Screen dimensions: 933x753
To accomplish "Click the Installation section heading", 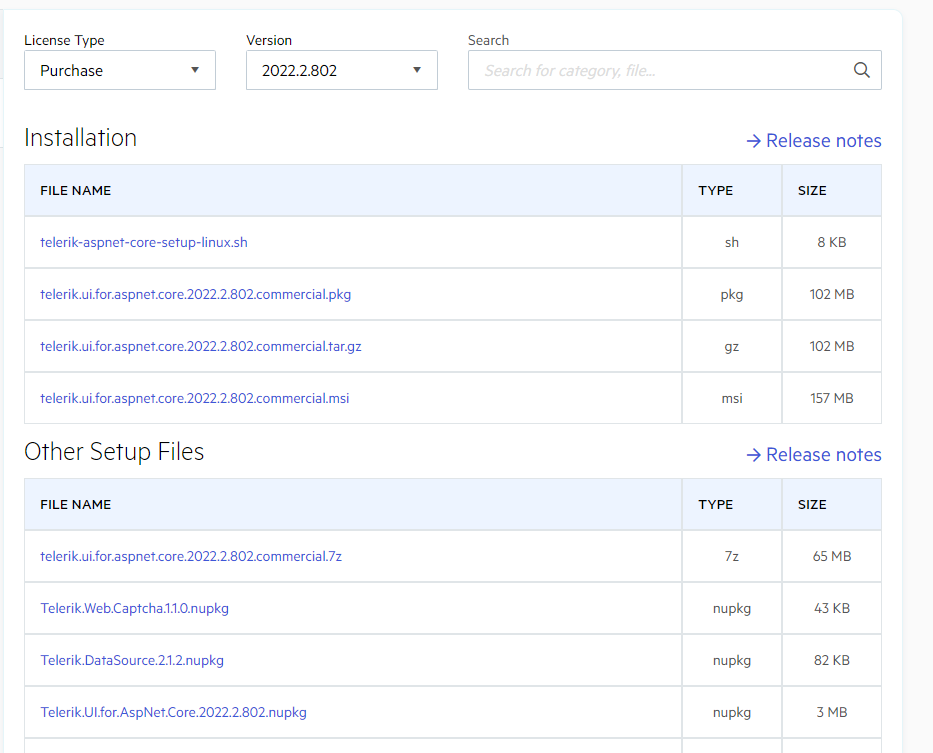I will pyautogui.click(x=80, y=138).
